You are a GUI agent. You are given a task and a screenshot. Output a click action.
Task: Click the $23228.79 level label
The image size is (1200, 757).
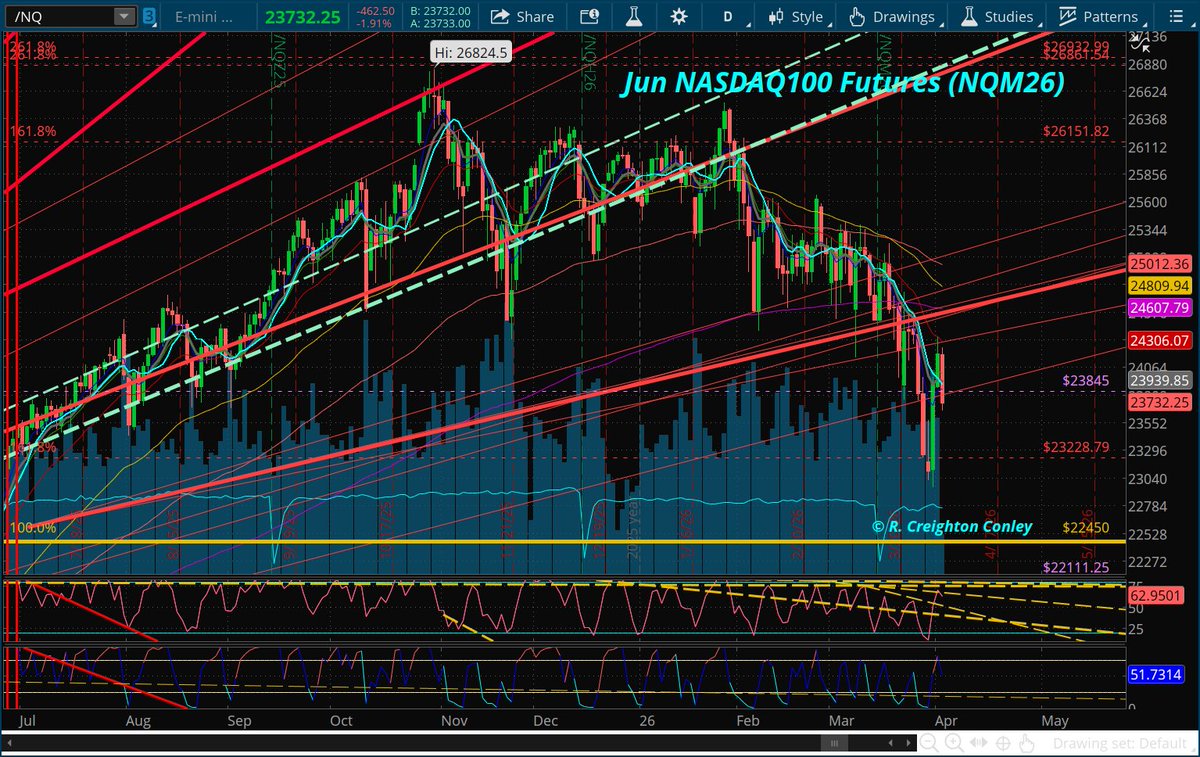tap(1076, 447)
